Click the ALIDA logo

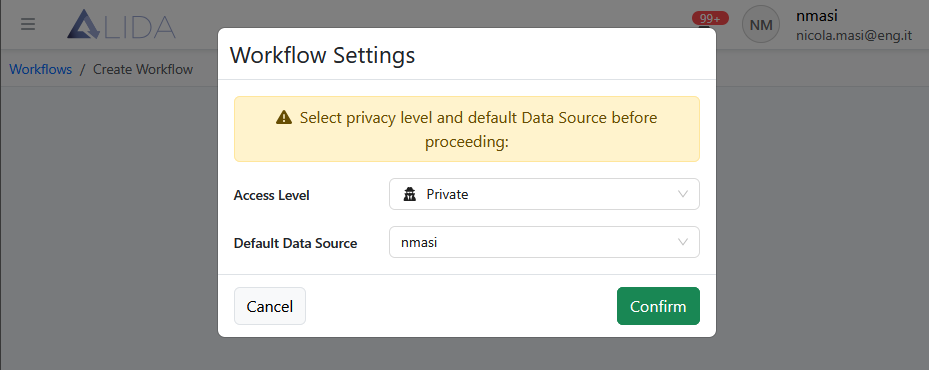click(121, 25)
